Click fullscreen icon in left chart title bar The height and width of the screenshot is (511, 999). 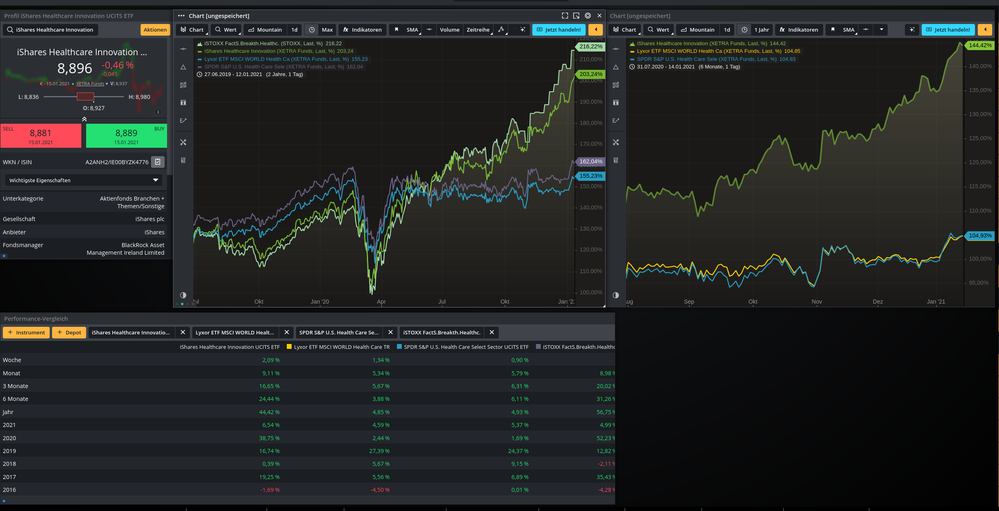(564, 15)
